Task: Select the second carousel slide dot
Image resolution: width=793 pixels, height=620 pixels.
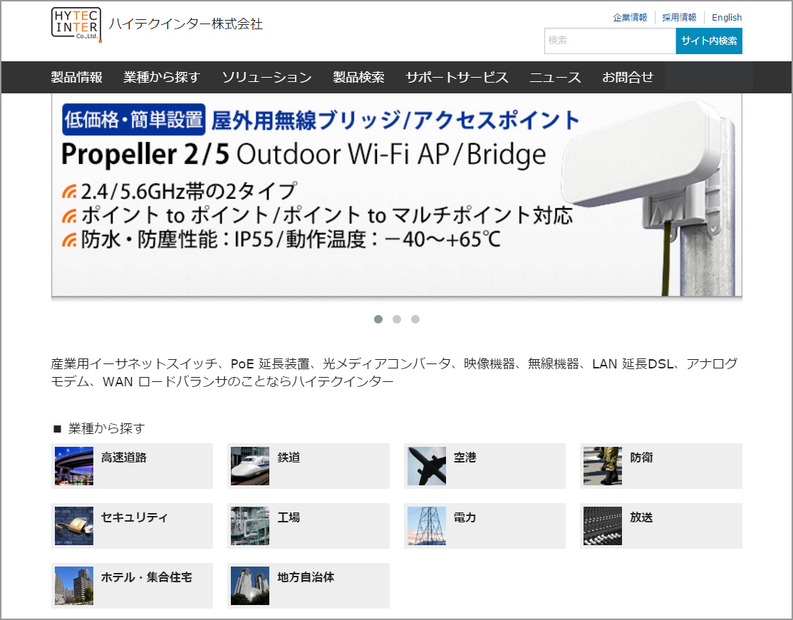Action: point(397,319)
